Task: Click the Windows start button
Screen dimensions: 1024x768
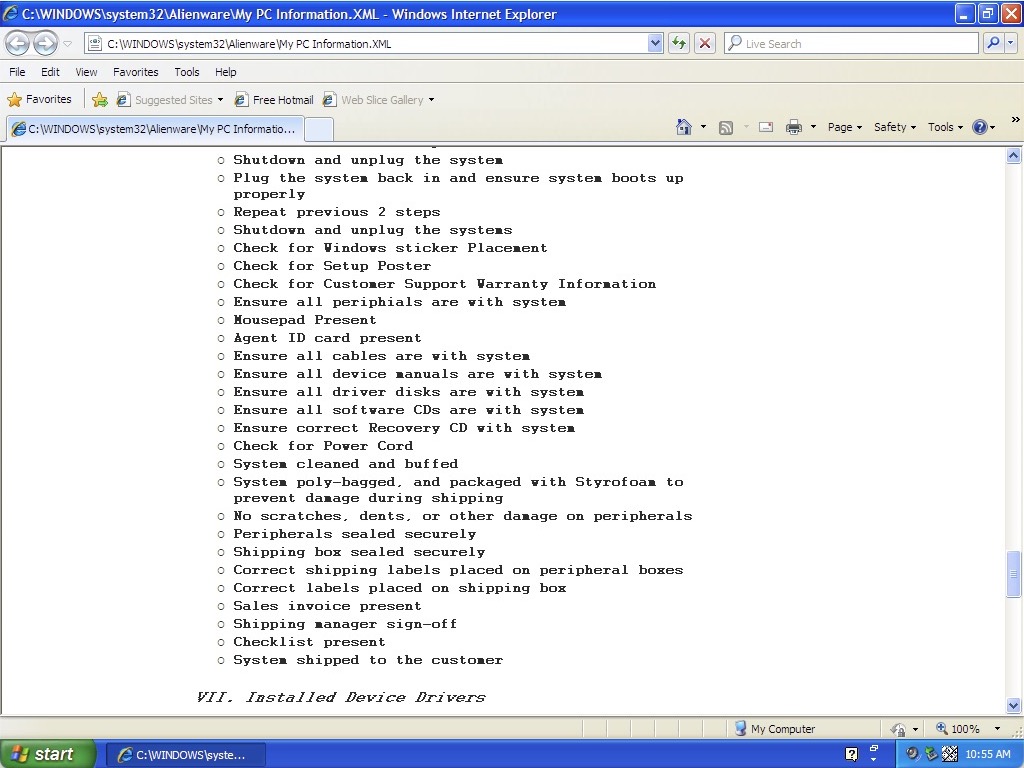Action: pos(46,754)
